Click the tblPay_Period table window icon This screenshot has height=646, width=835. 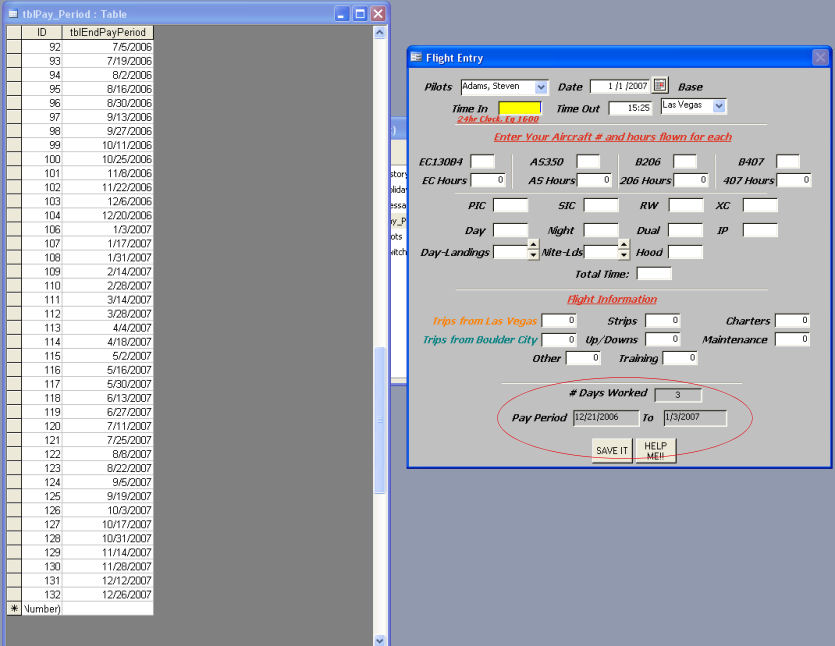click(12, 14)
